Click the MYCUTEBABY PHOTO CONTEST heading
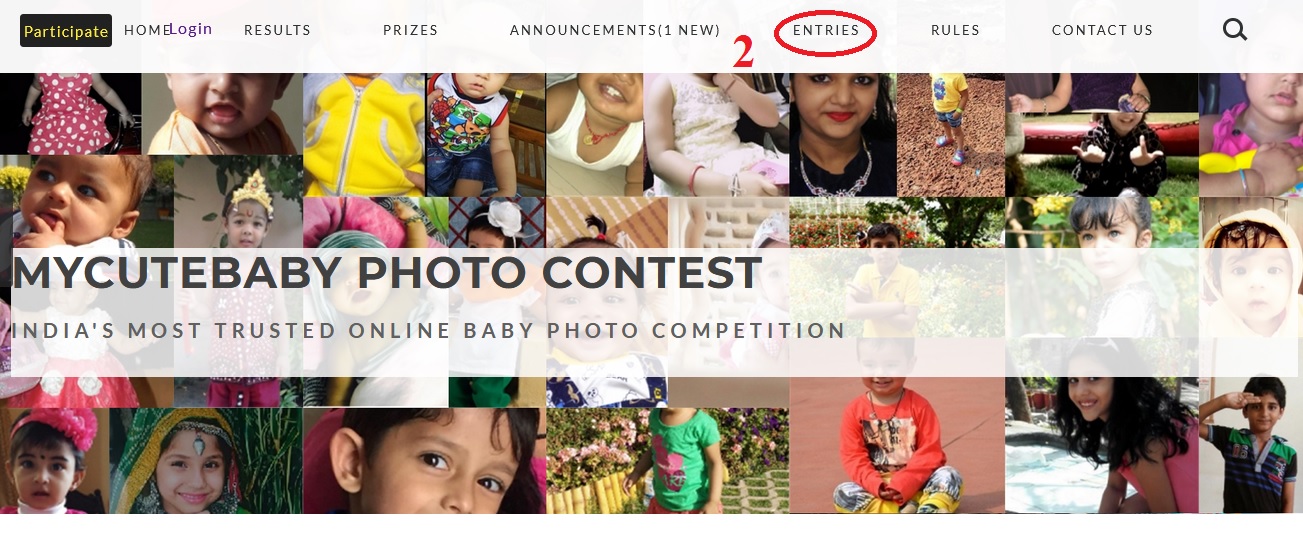This screenshot has height=552, width=1303. pyautogui.click(x=387, y=273)
